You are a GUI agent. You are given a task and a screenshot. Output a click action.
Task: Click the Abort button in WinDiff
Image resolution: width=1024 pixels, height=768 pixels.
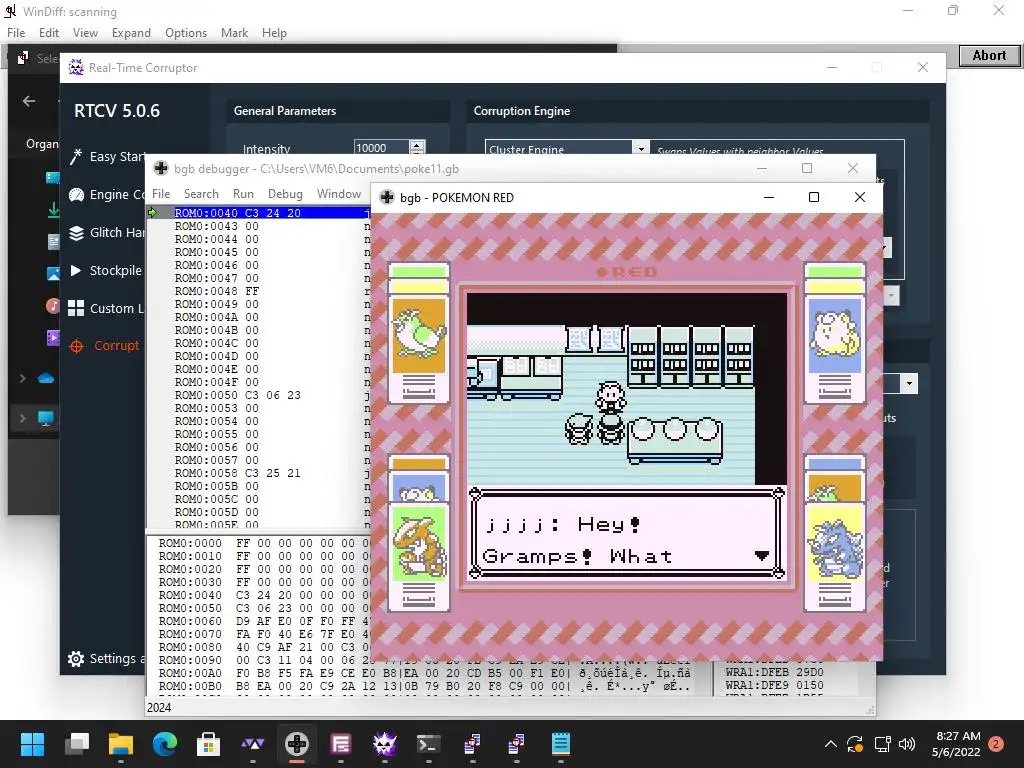click(x=989, y=56)
